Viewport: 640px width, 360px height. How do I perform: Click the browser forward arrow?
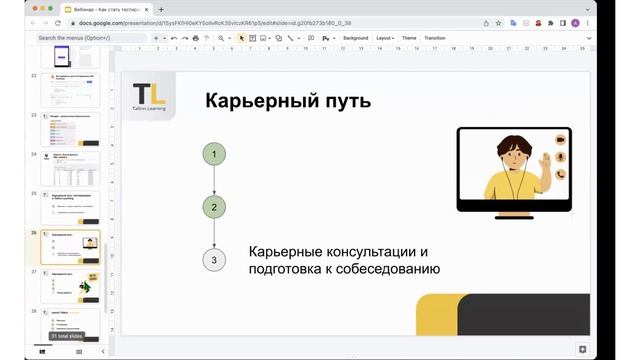(x=45, y=23)
